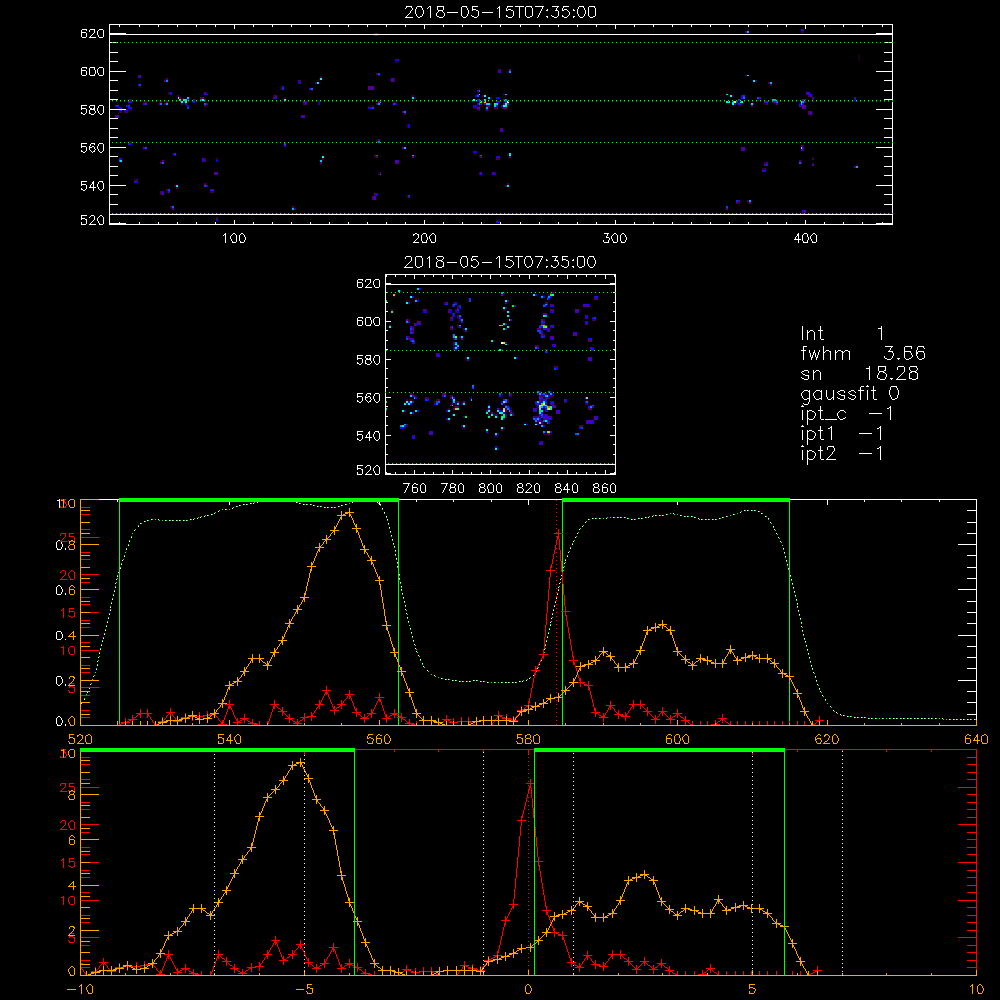This screenshot has height=1000, width=1000.
Task: Click x-axis label 600 on the third plot
Action: [677, 739]
